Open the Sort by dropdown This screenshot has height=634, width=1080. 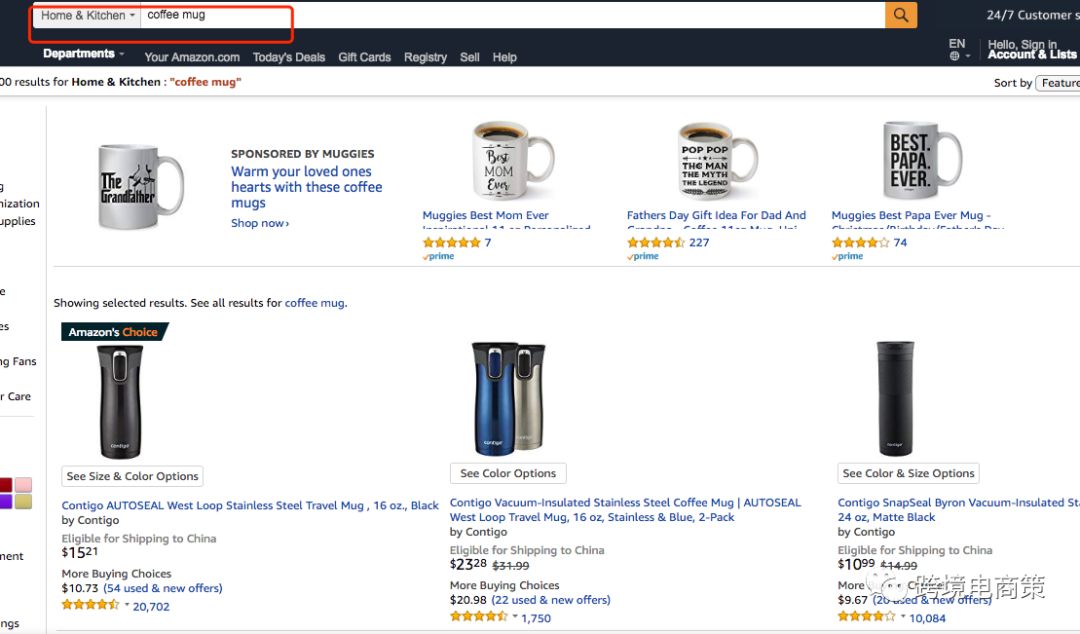pyautogui.click(x=1058, y=83)
